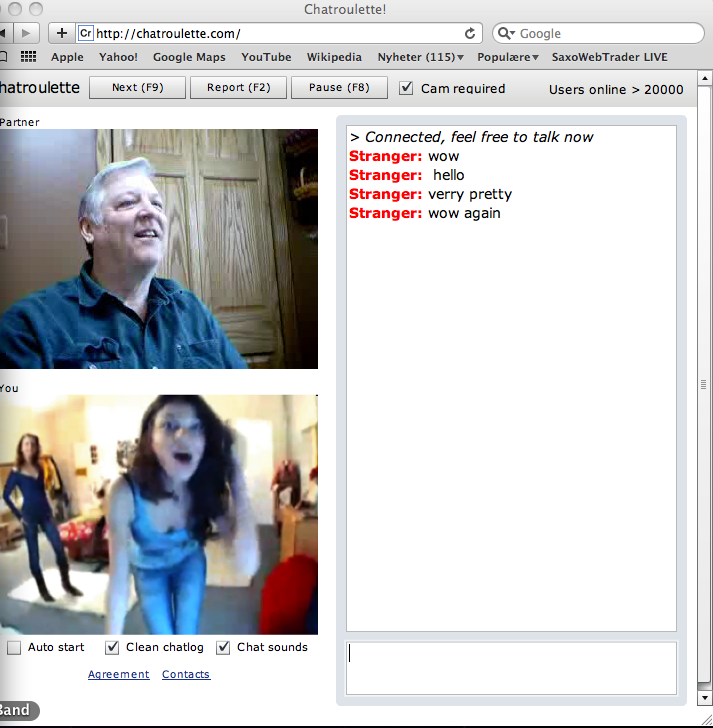Viewport: 713px width, 728px height.
Task: Click the window resize grip icon
Action: pyautogui.click(x=706, y=721)
